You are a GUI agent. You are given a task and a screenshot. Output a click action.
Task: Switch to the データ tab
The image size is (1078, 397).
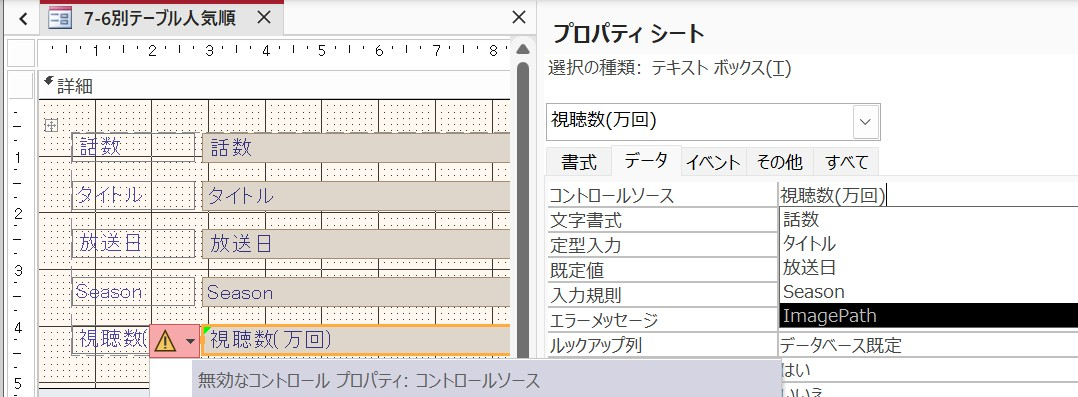click(x=646, y=161)
